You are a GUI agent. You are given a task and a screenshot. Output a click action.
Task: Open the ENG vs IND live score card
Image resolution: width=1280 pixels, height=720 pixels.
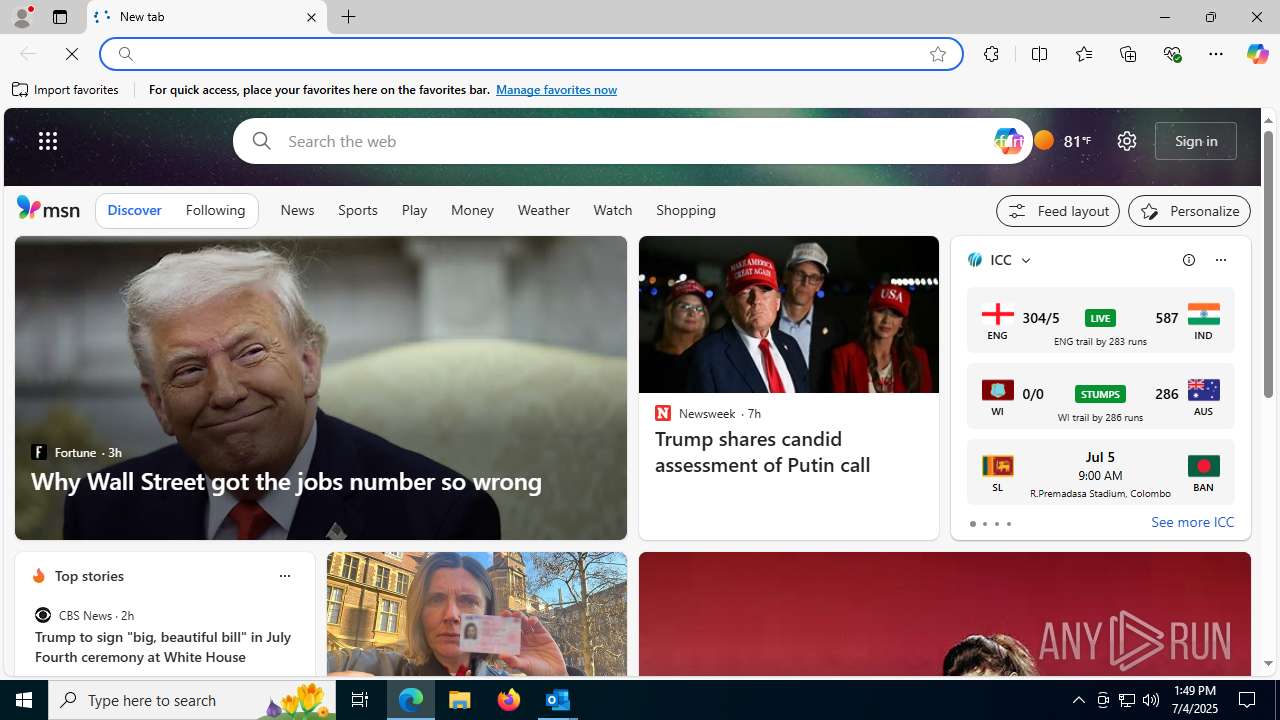(x=1100, y=320)
